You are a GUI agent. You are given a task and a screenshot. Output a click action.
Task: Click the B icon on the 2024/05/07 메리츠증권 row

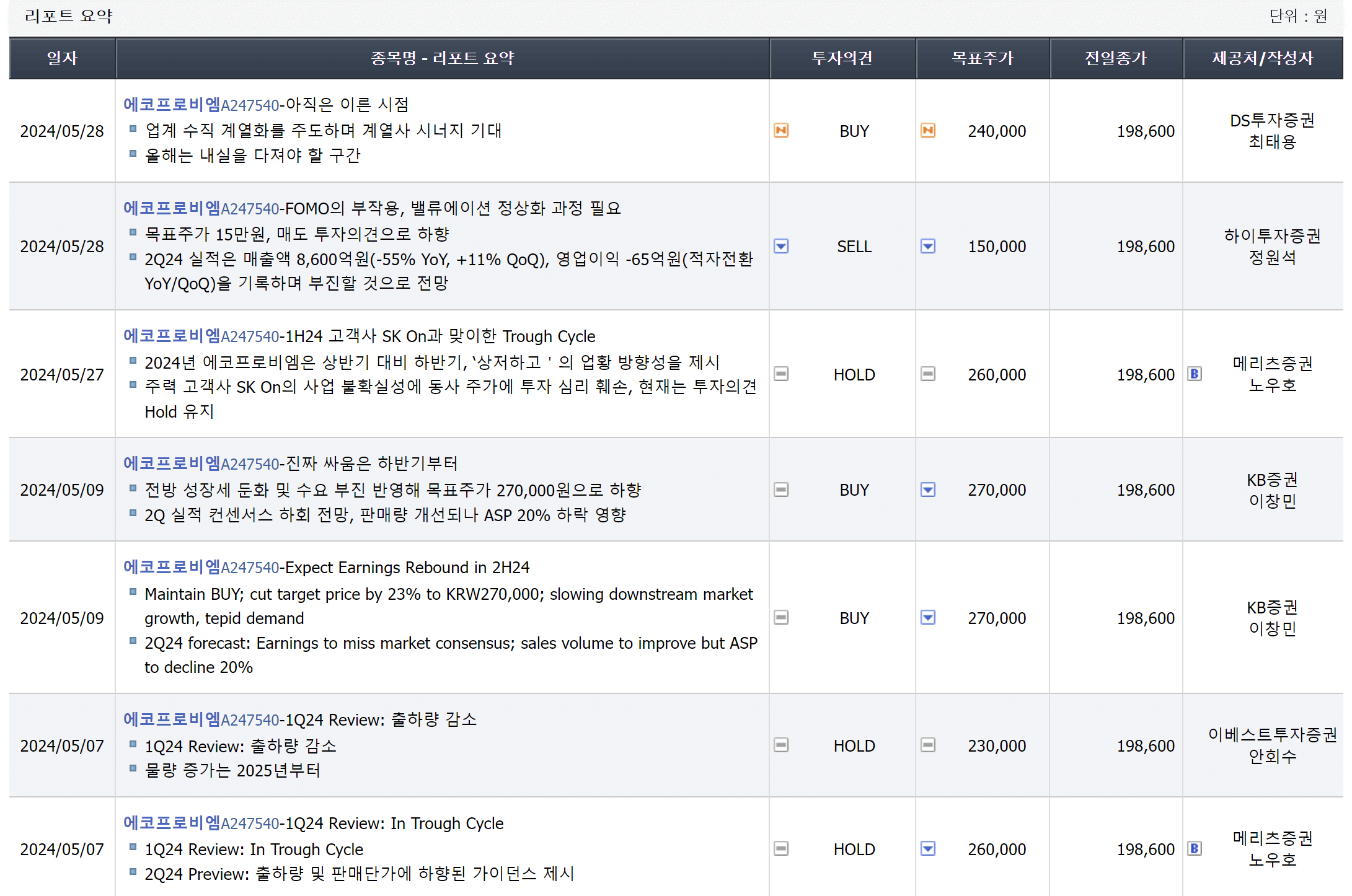pos(1196,849)
